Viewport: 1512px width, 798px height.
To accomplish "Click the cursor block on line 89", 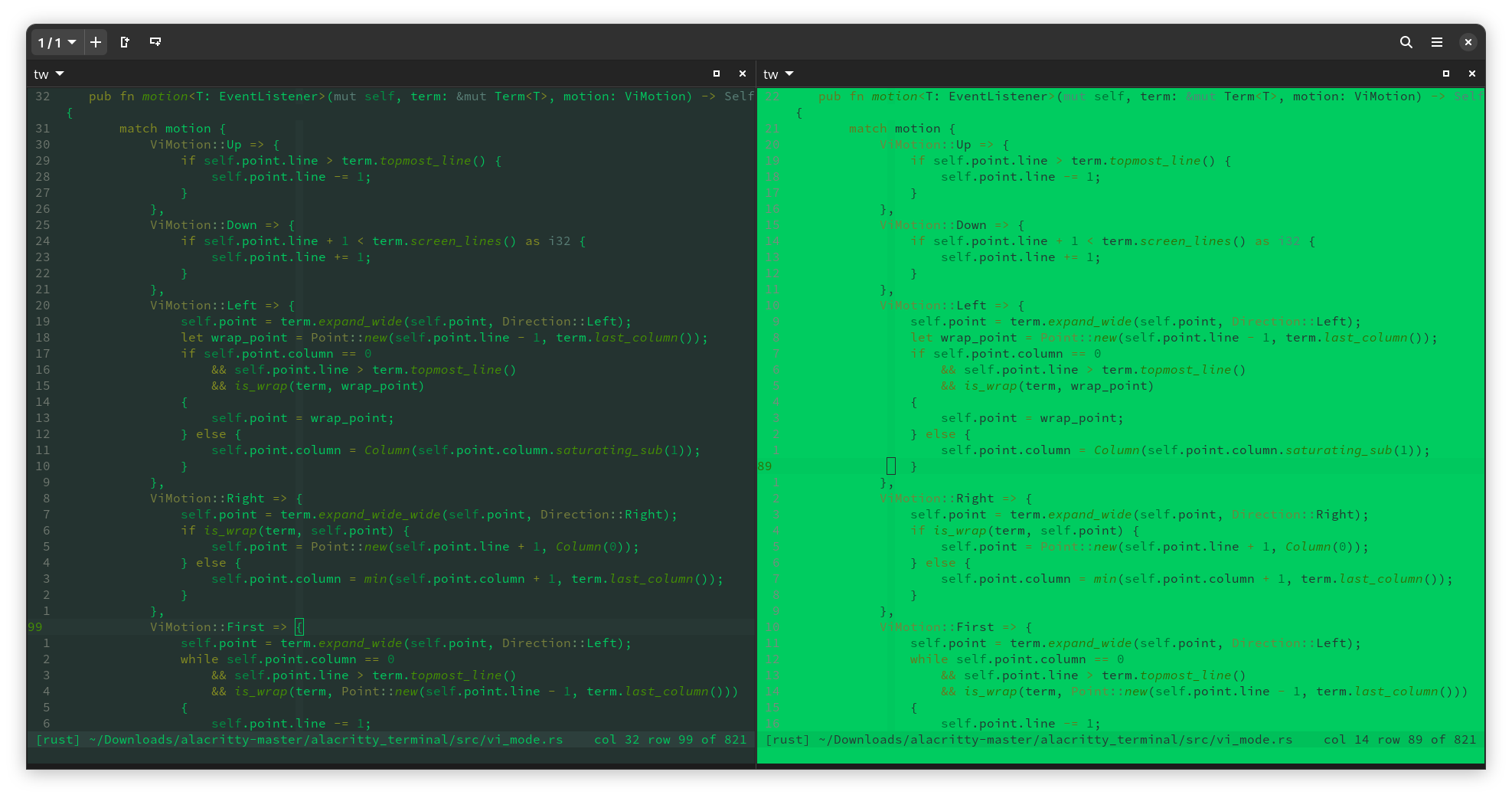I will [x=890, y=465].
